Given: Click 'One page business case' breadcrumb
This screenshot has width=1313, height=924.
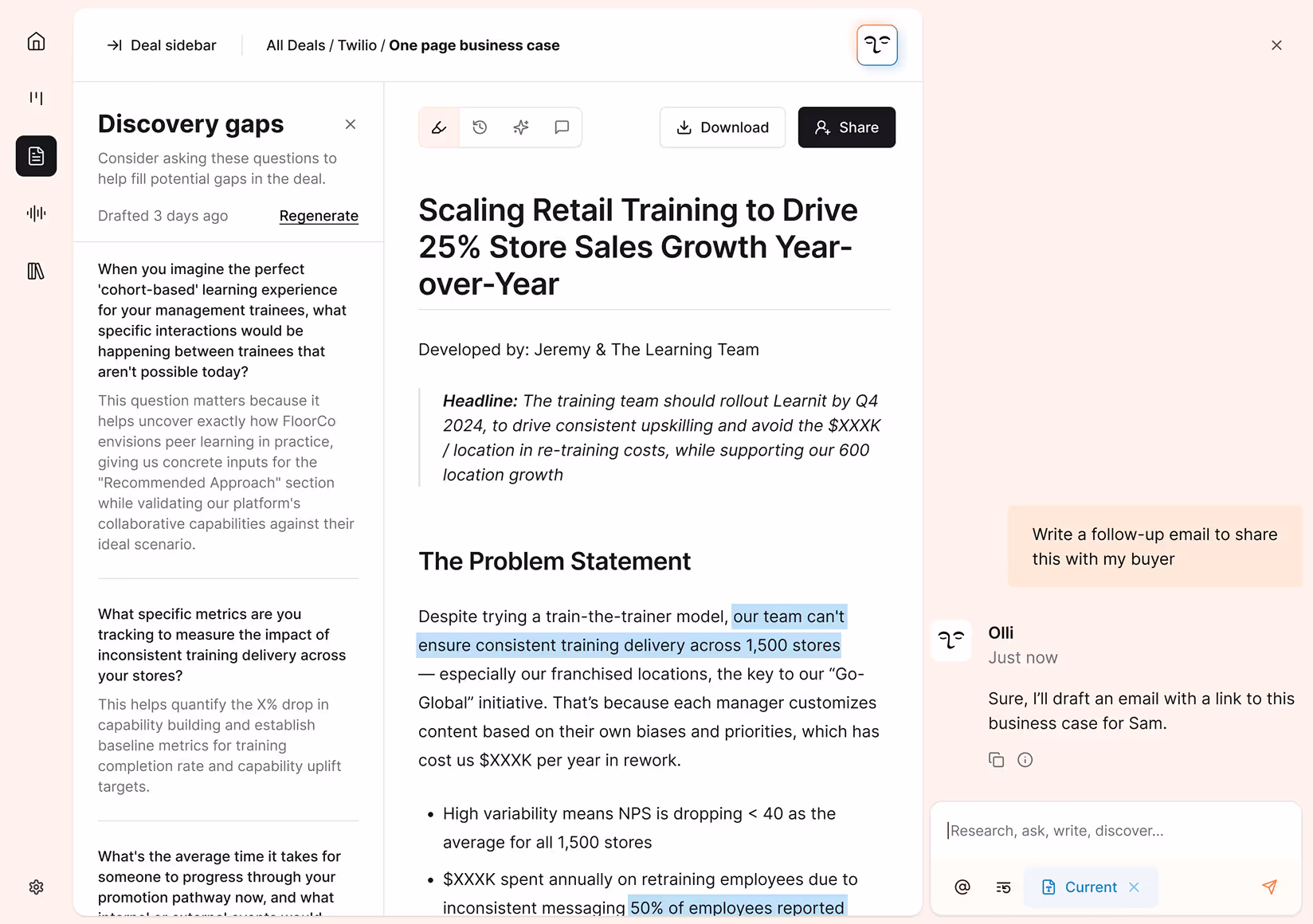Looking at the screenshot, I should coord(474,45).
